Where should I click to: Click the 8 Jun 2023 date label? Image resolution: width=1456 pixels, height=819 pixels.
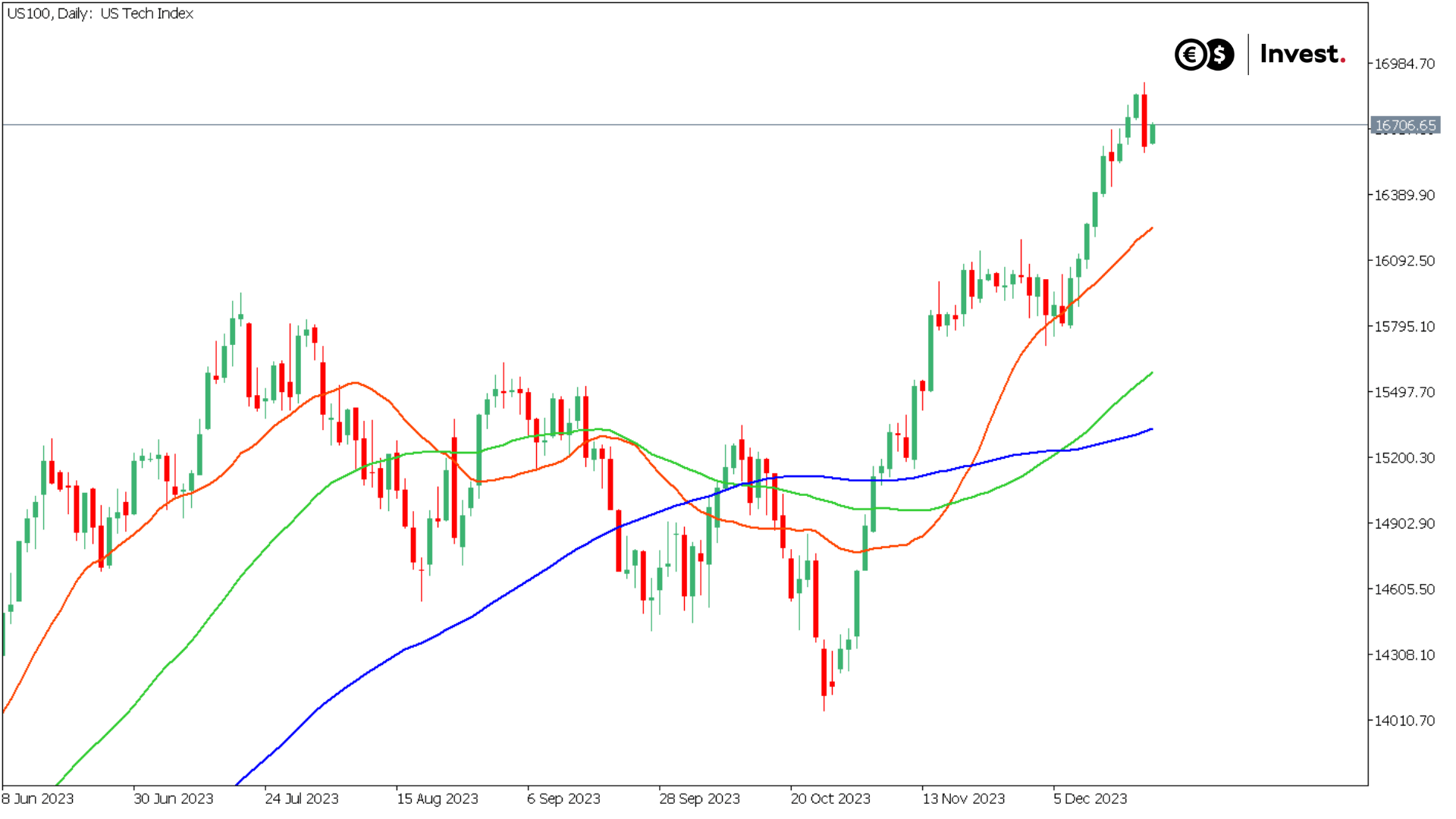coord(38,799)
